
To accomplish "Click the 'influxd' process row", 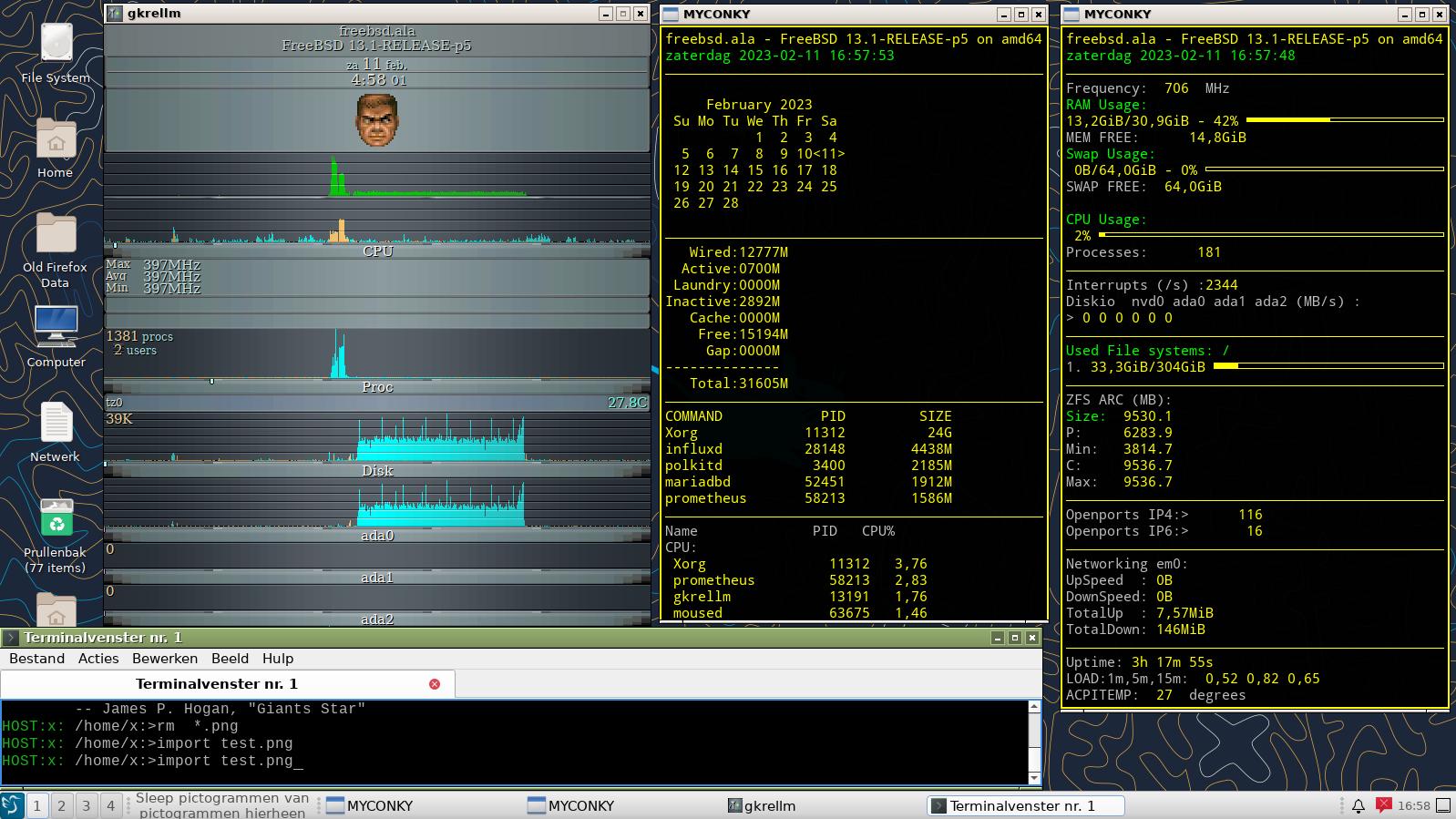I will pos(808,449).
